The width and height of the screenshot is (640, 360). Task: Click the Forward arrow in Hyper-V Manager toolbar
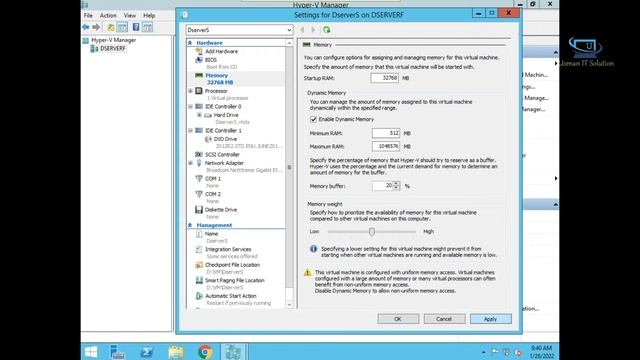click(96, 27)
